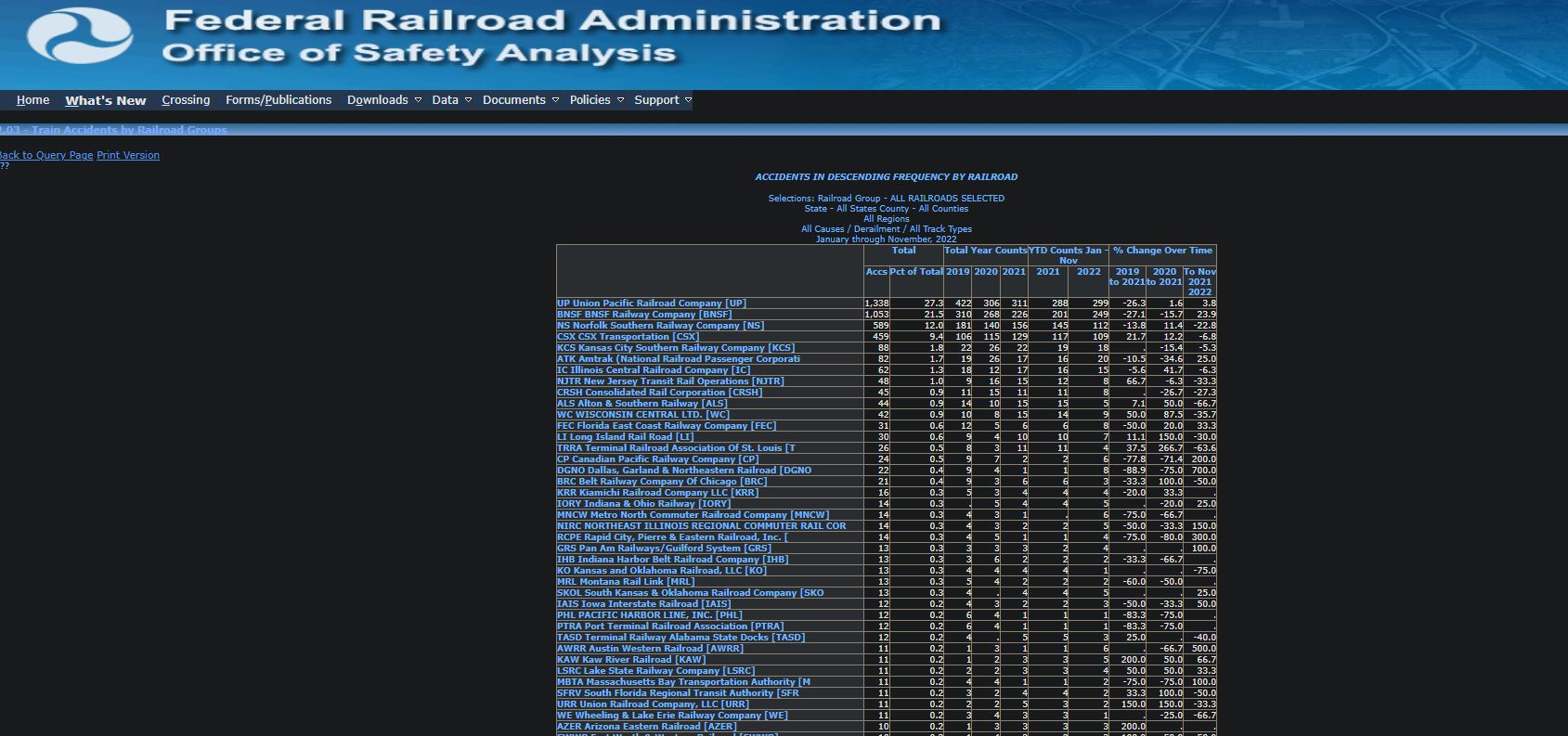Expand the Downloads dropdown arrow

tap(418, 100)
